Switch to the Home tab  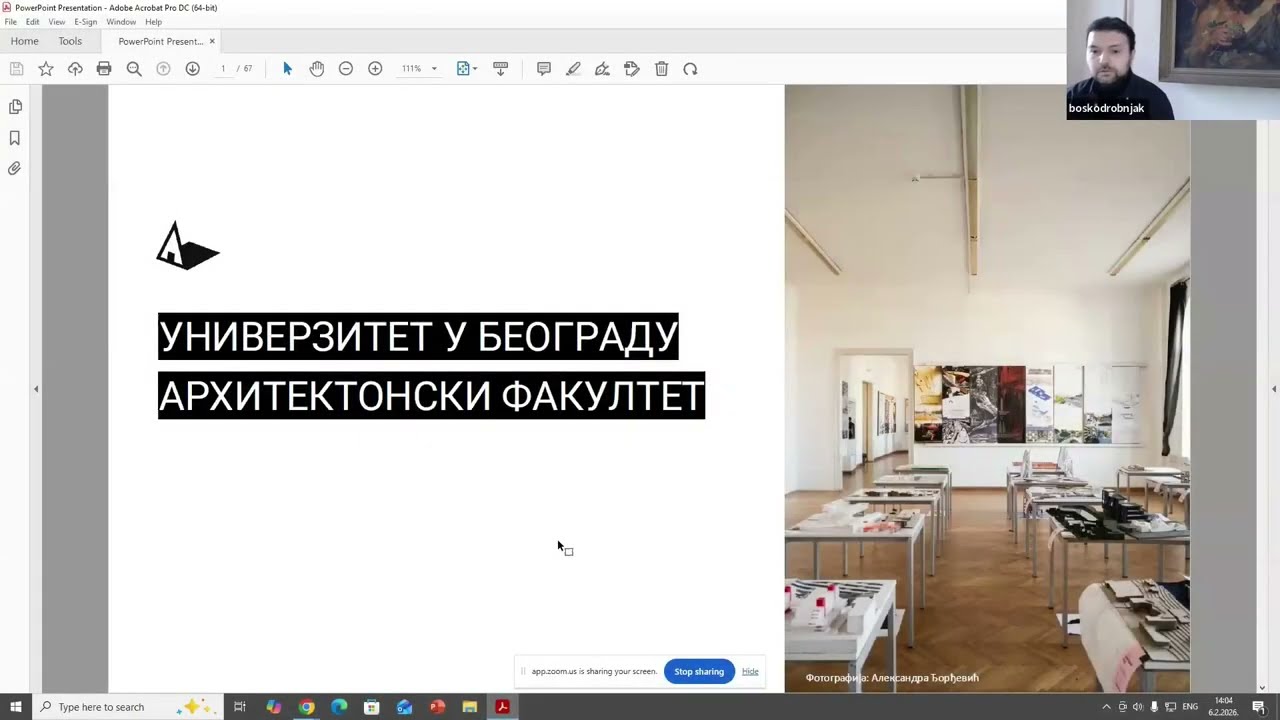[x=24, y=41]
